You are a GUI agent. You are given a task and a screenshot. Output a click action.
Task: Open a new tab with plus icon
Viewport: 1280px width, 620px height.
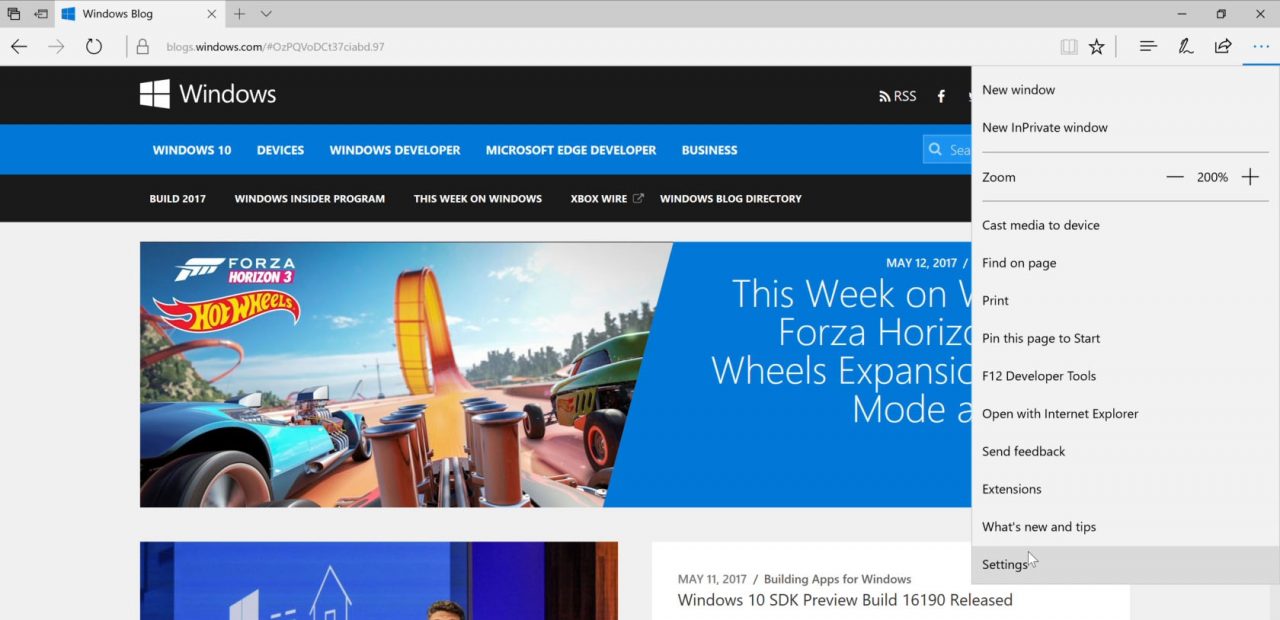[239, 14]
